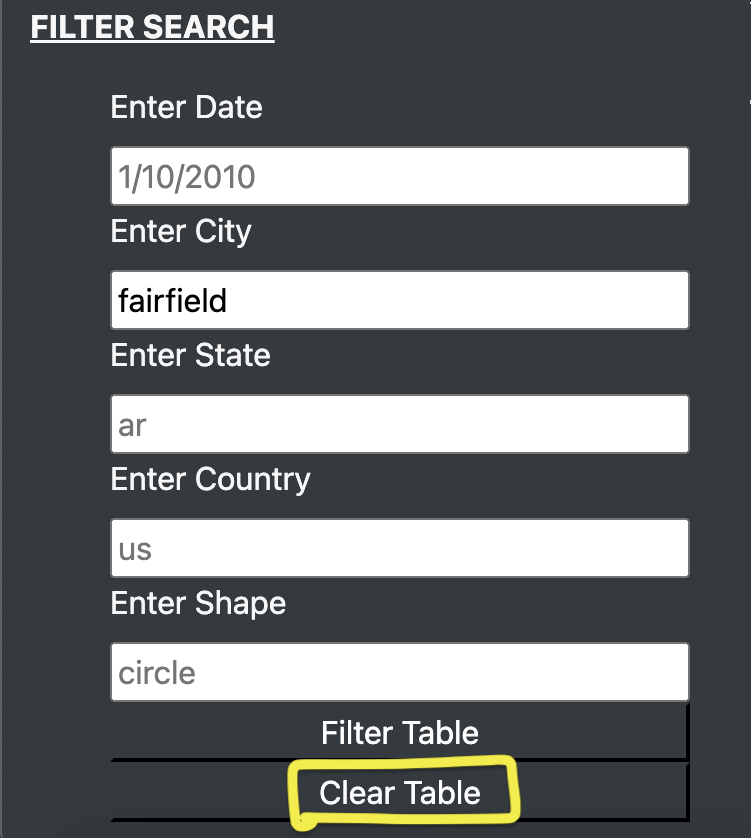Select the date value 1/10/2010
The image size is (751, 838).
point(185,176)
